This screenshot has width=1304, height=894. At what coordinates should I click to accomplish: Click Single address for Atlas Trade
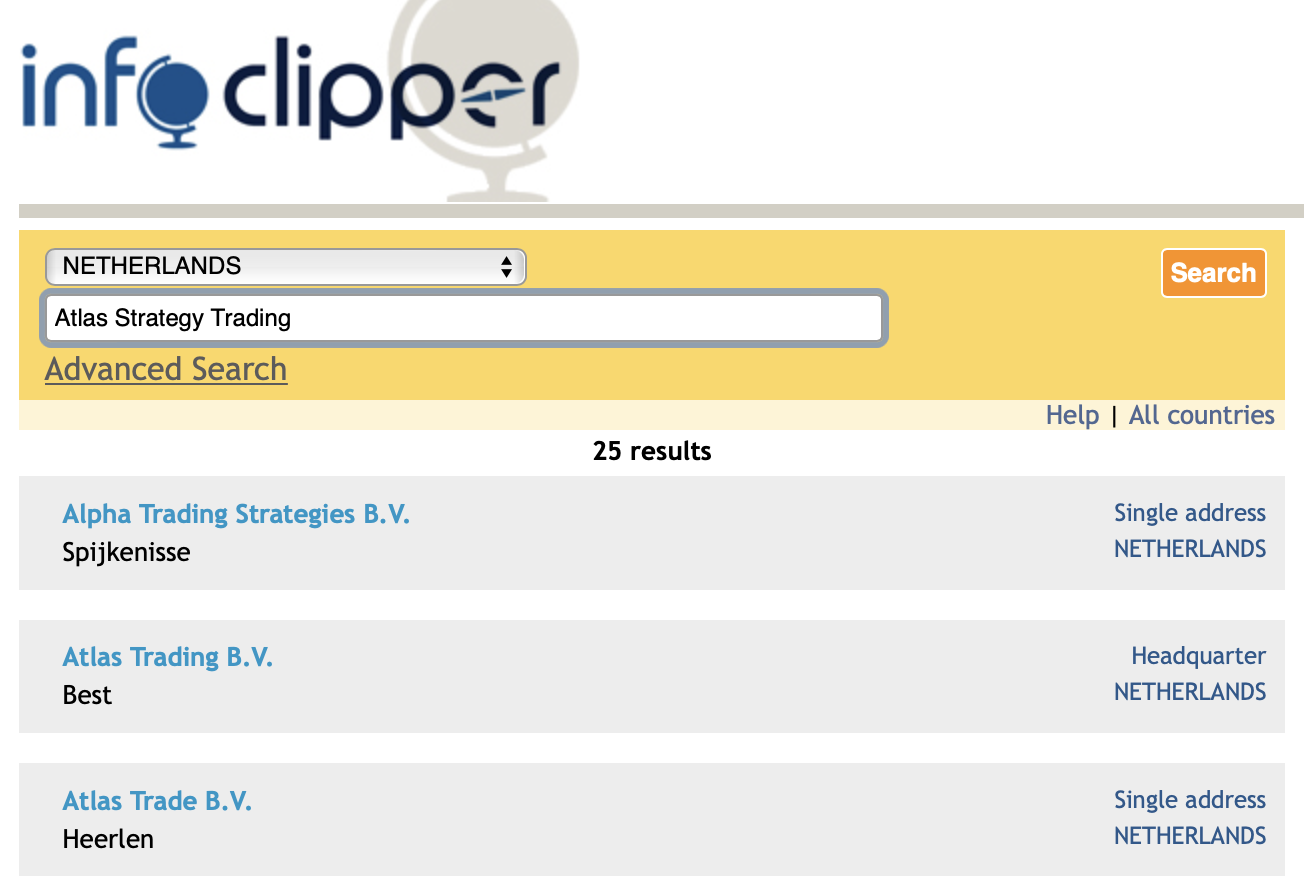click(1190, 800)
